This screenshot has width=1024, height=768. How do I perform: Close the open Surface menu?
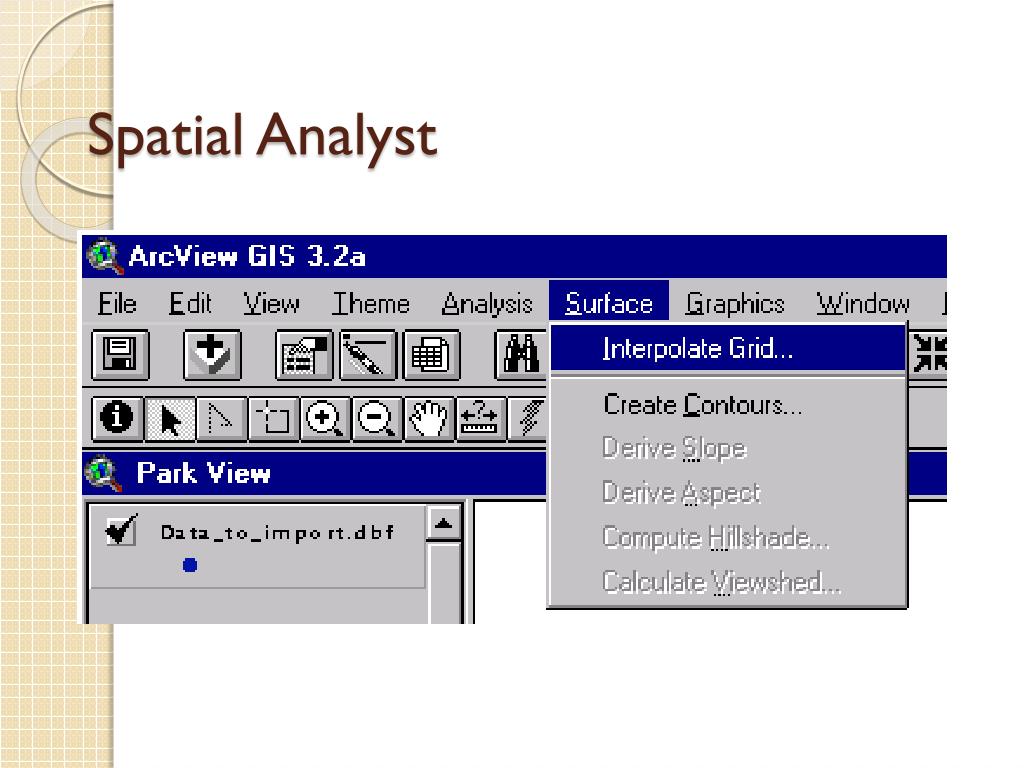point(609,303)
